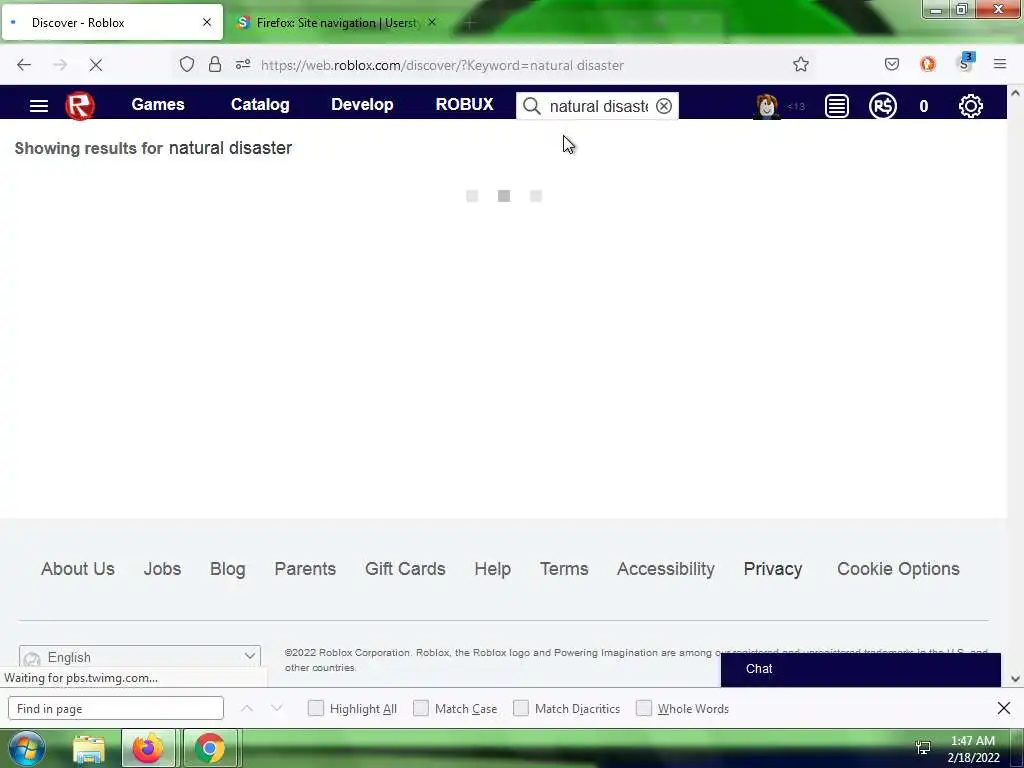Open the Catalog page
This screenshot has width=1024, height=768.
coord(260,104)
